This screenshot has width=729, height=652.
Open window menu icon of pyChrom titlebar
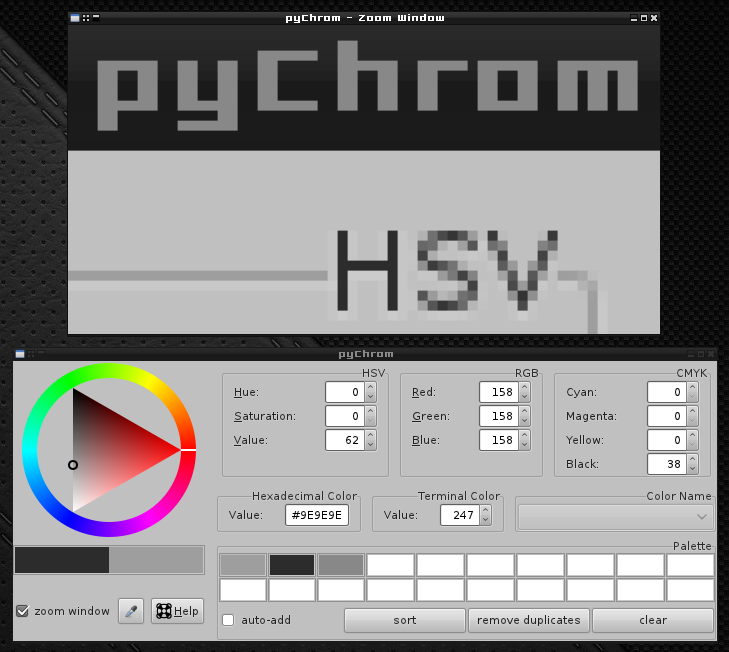[19, 354]
